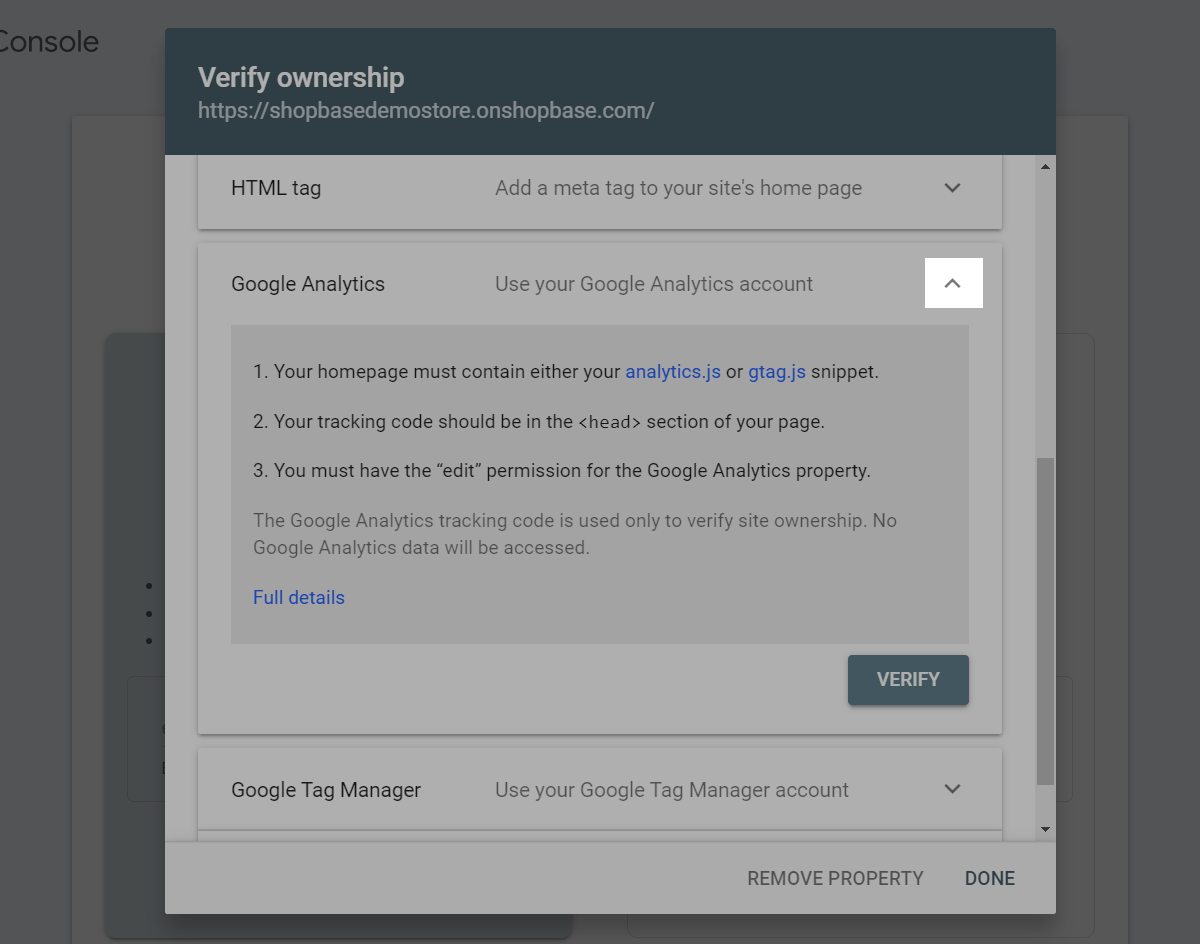Click 'Use your Google Analytics account' text
The image size is (1200, 944).
coord(654,284)
